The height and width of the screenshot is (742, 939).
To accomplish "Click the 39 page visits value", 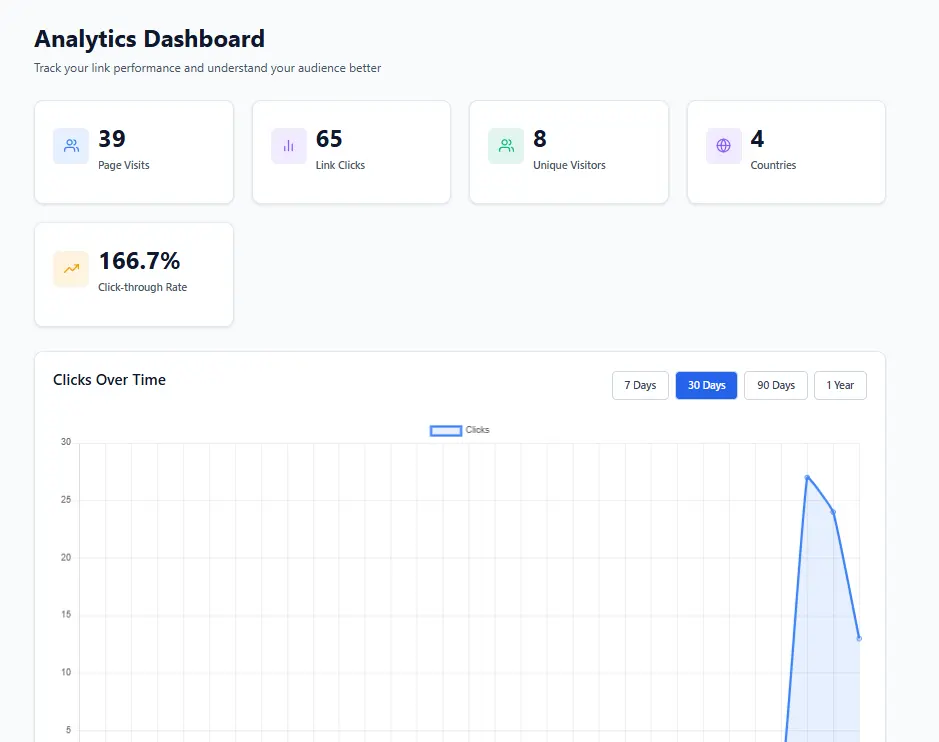I will pyautogui.click(x=112, y=139).
